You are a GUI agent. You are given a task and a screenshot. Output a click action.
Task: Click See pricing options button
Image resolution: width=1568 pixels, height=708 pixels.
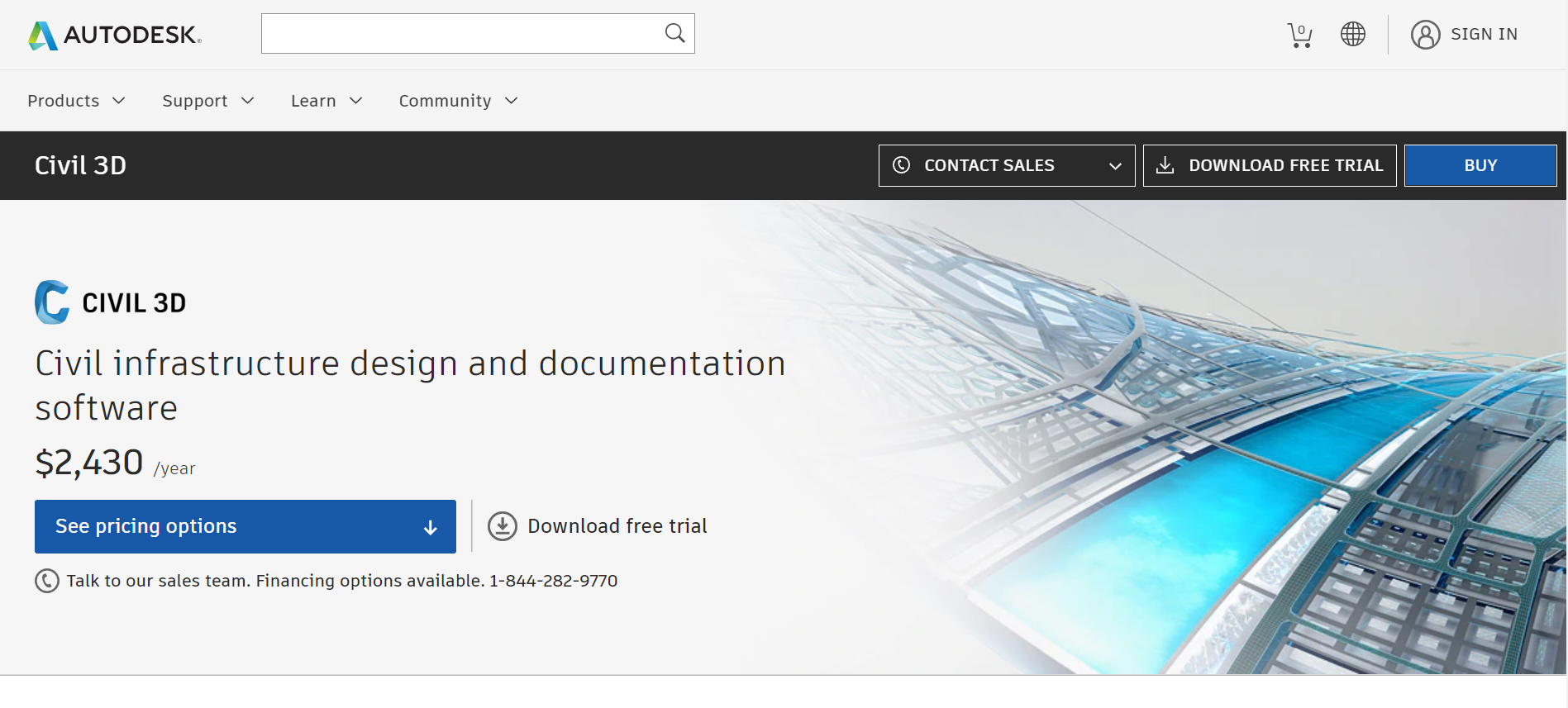click(245, 526)
